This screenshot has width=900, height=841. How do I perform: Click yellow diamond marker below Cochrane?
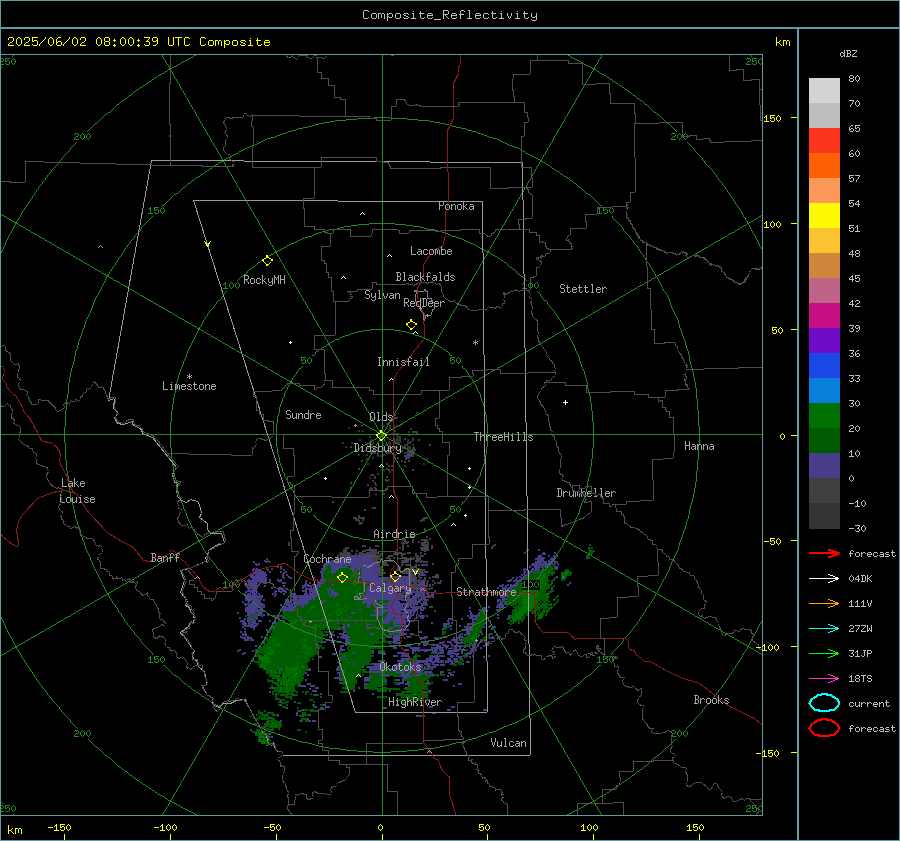click(x=342, y=577)
